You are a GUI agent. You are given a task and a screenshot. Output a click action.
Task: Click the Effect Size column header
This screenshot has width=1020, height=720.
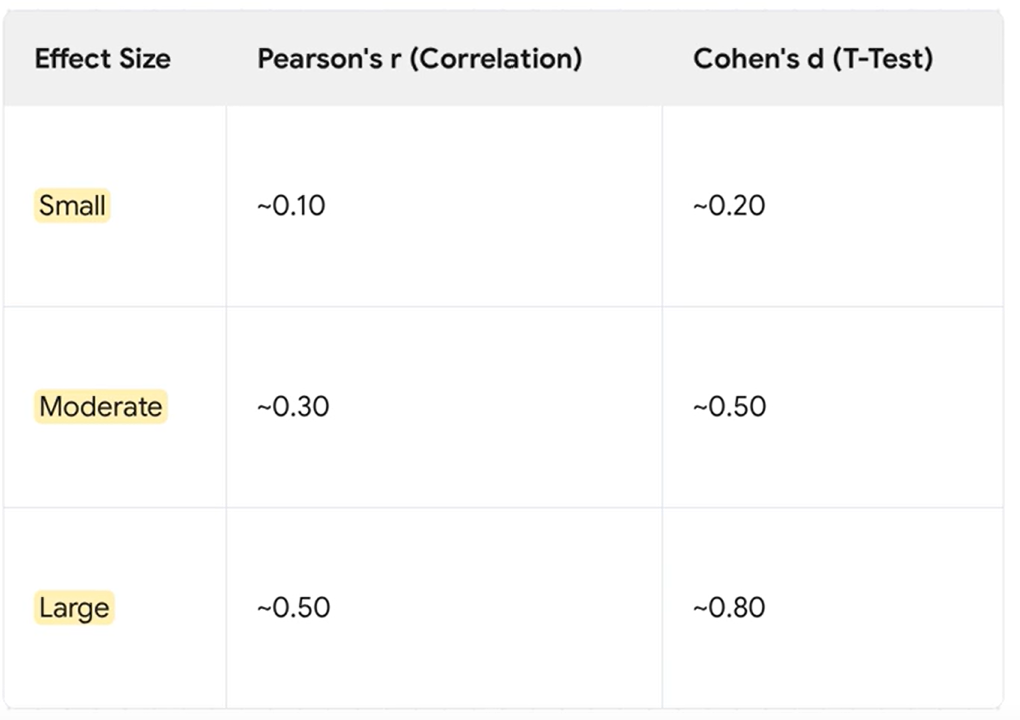coord(102,59)
